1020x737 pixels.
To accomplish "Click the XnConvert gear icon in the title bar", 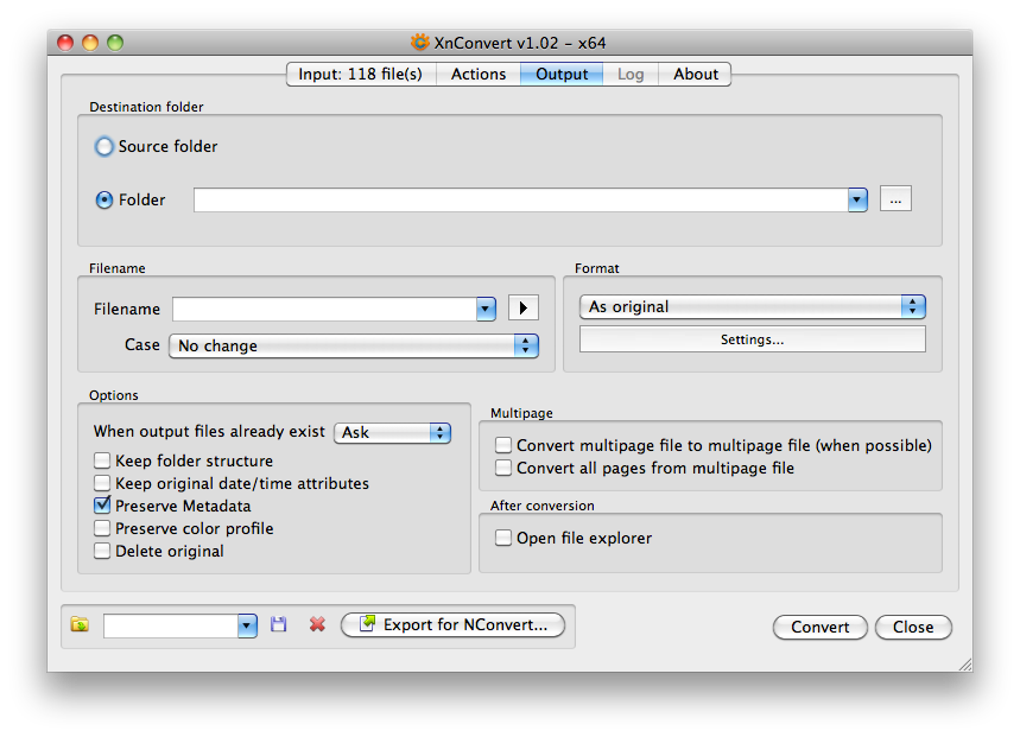I will 420,42.
